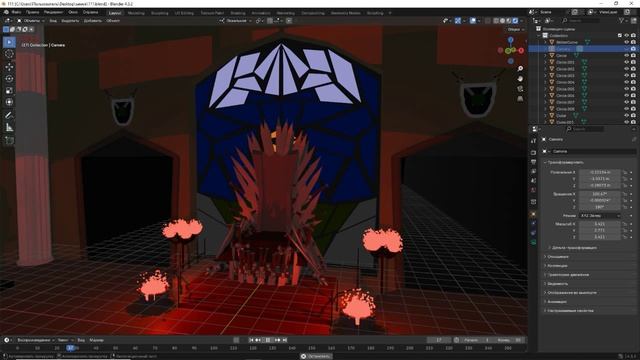Open the Tool properties tab
The width and height of the screenshot is (640, 360).
533,140
